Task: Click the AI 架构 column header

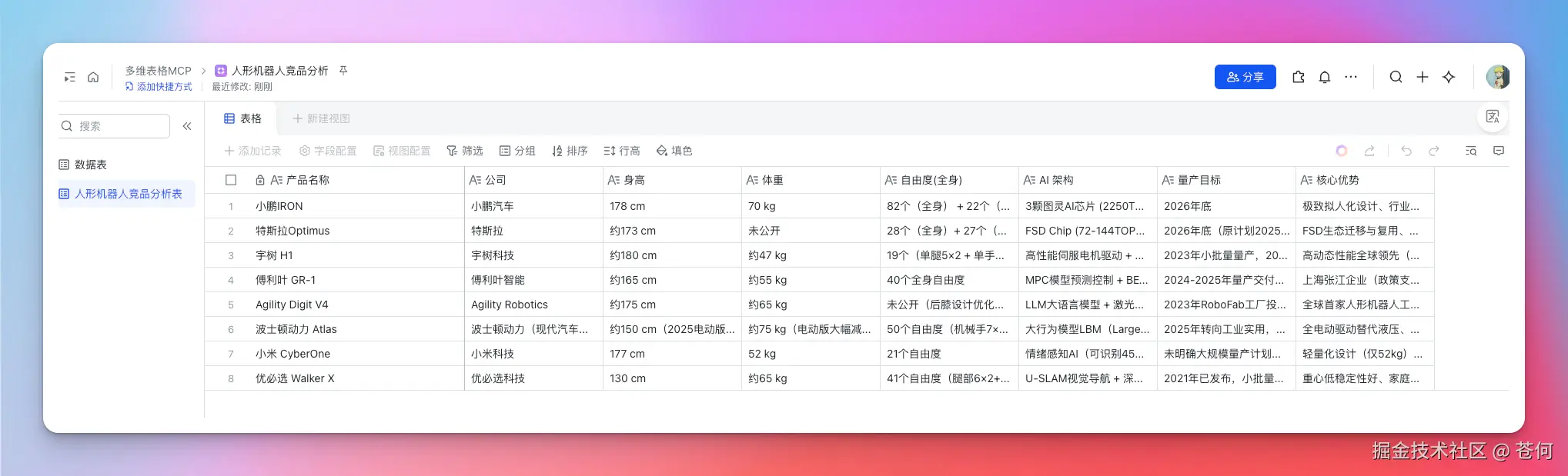Action: click(1088, 180)
